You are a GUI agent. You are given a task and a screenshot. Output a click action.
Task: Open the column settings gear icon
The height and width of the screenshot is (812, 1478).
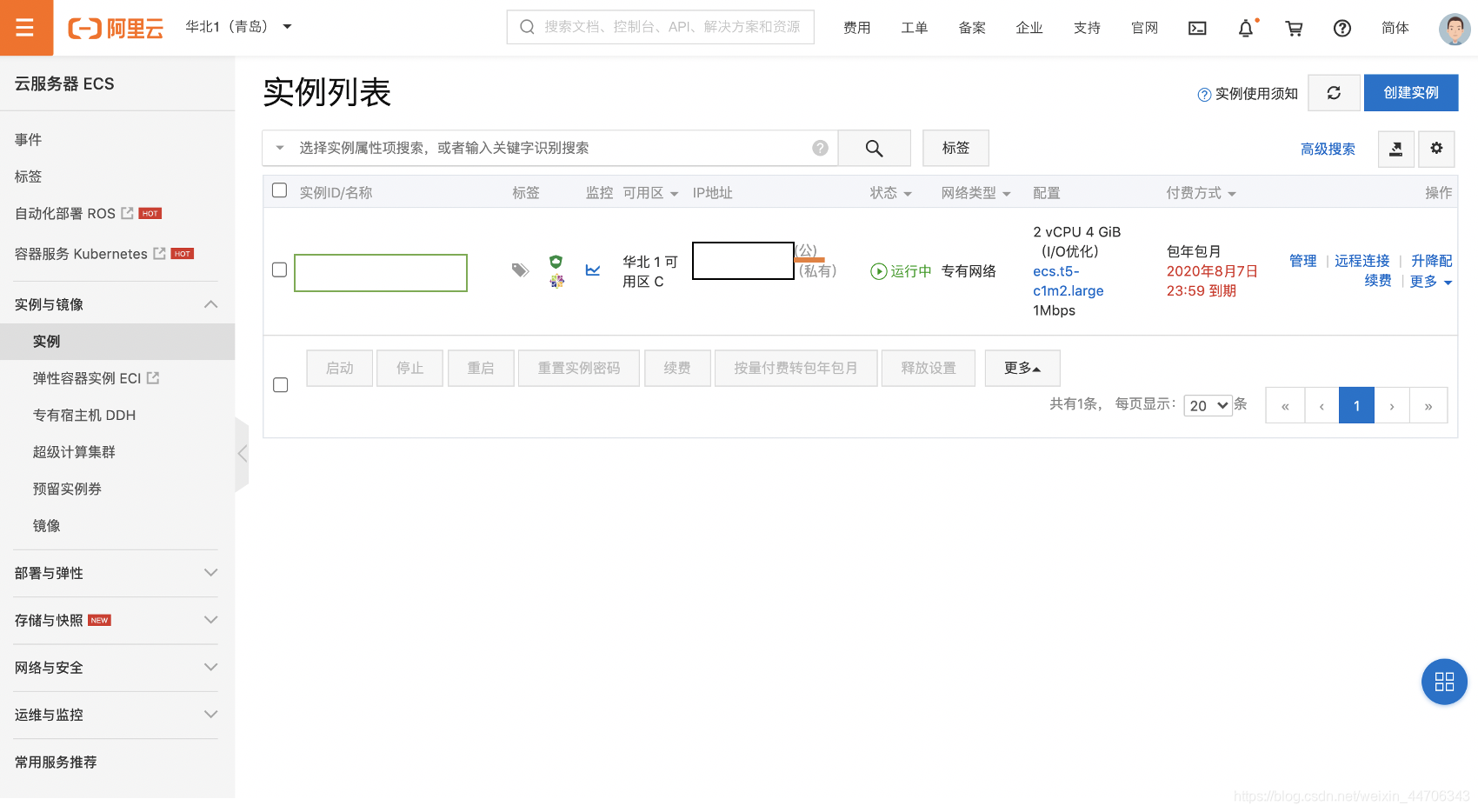(x=1436, y=149)
